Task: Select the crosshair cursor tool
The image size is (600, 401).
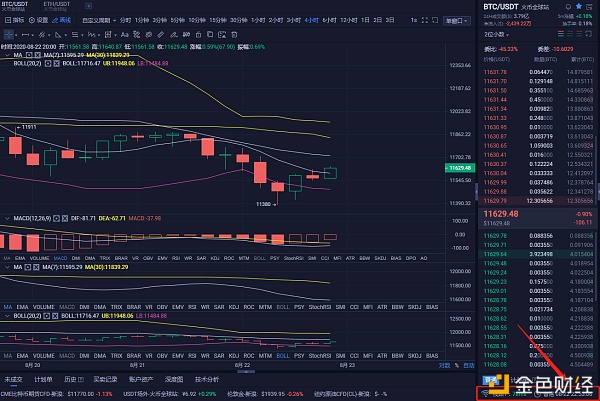Action: pyautogui.click(x=8, y=35)
